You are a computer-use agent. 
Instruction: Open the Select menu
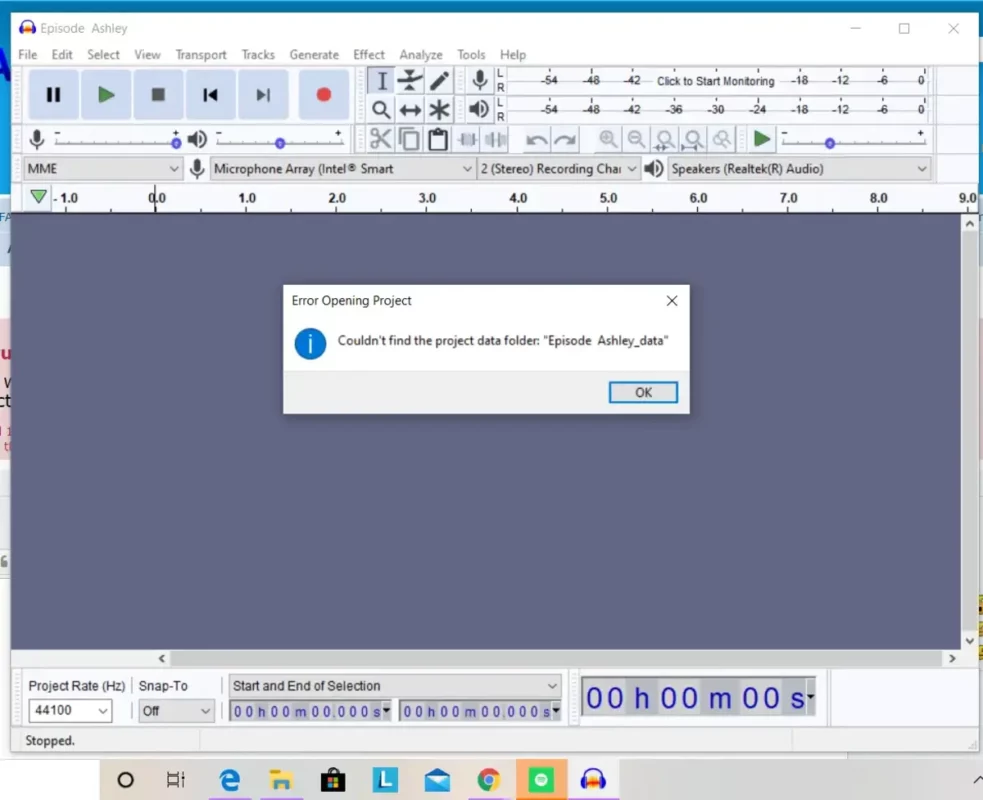click(x=103, y=55)
